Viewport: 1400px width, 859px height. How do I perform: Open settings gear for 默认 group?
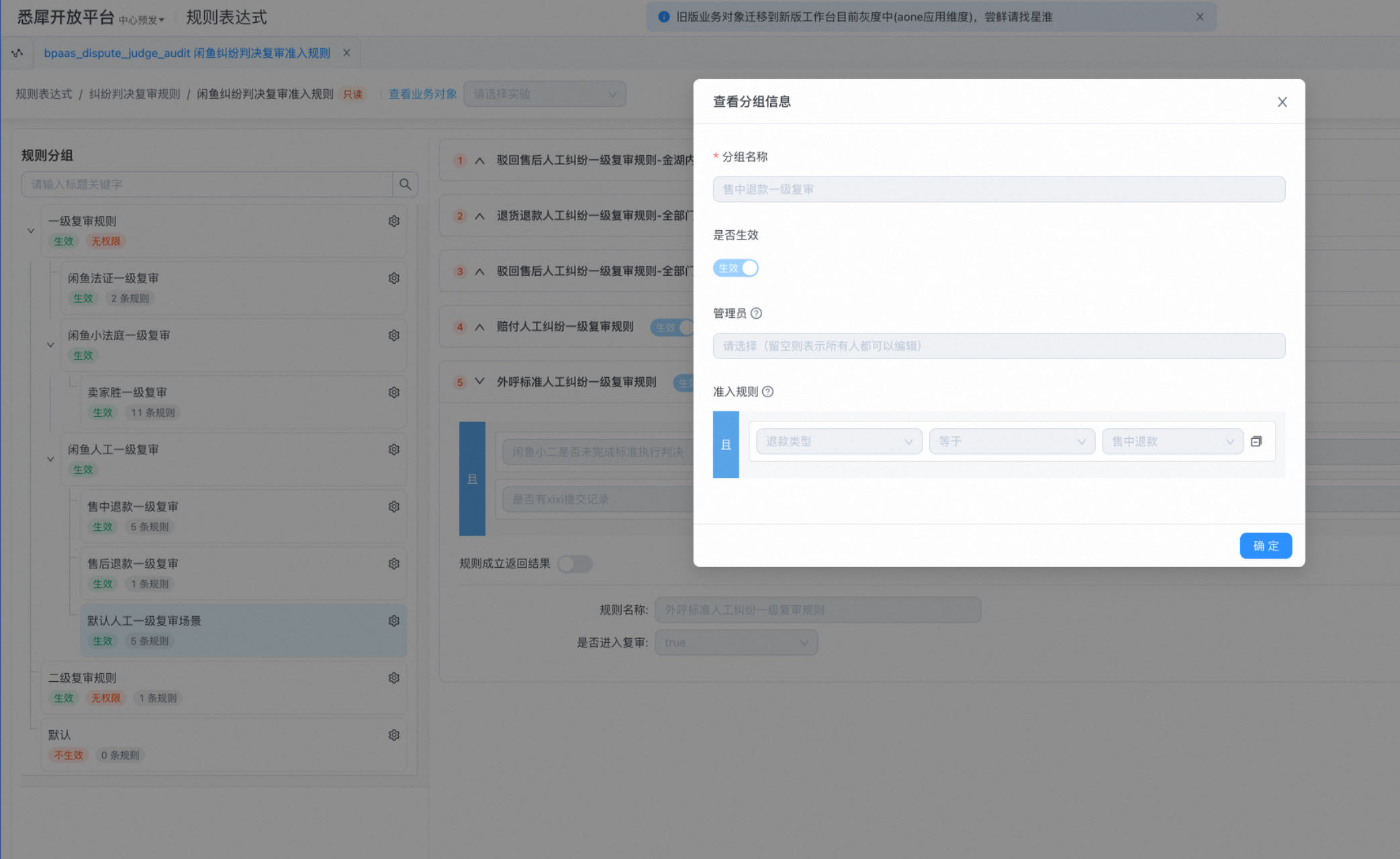(394, 735)
